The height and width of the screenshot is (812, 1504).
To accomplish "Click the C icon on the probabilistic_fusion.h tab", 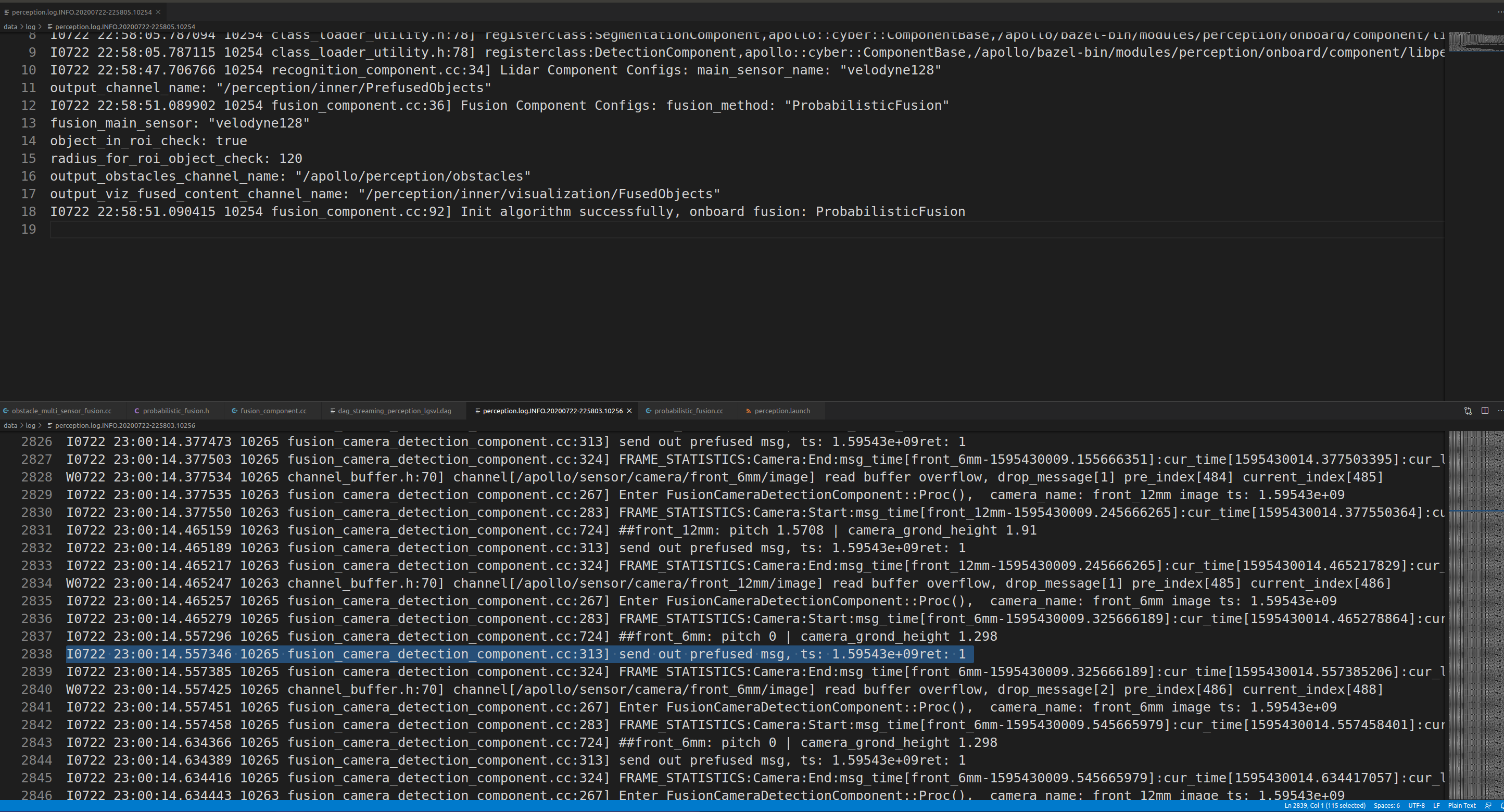I will (135, 410).
